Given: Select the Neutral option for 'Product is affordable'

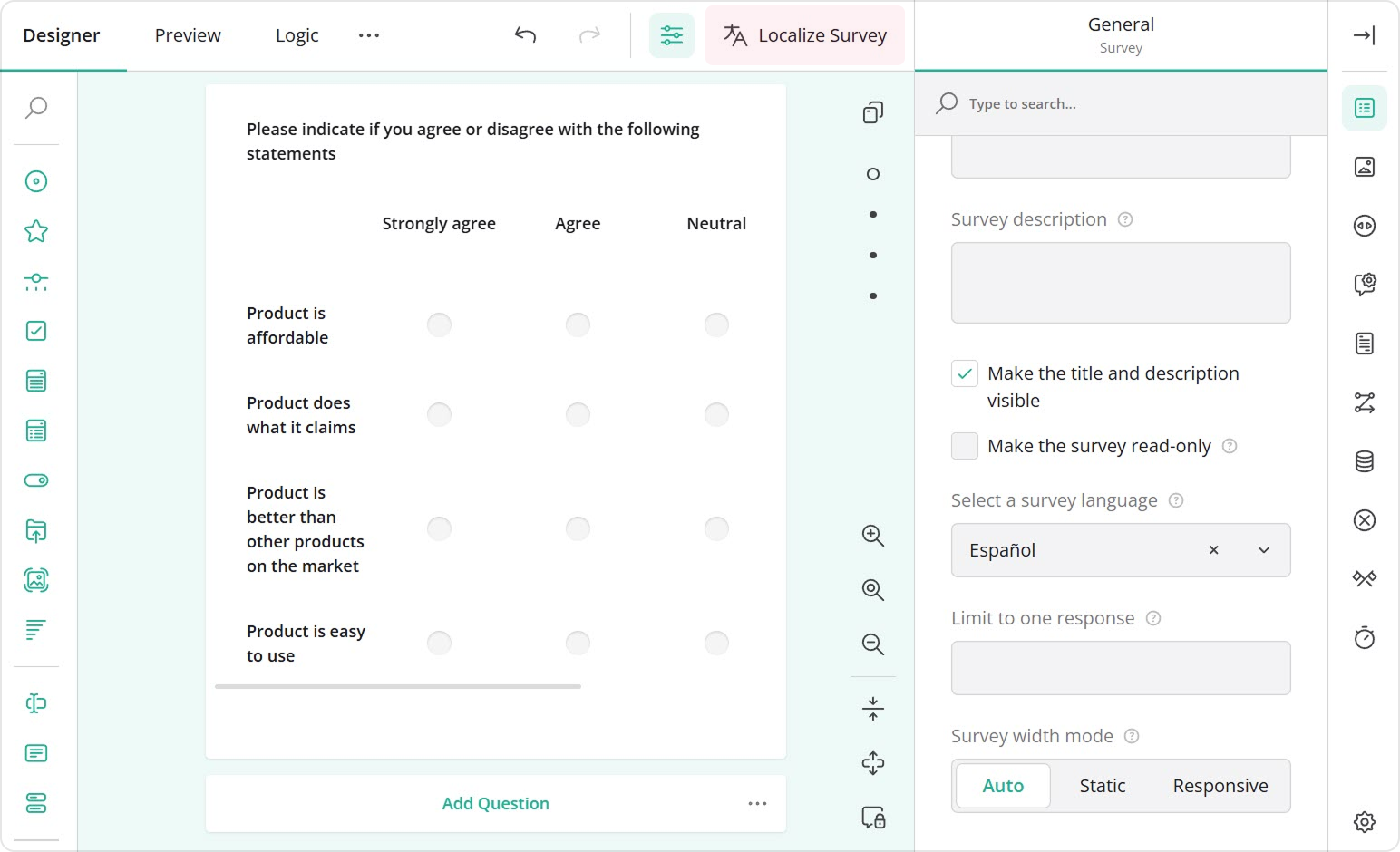Looking at the screenshot, I should 716,324.
